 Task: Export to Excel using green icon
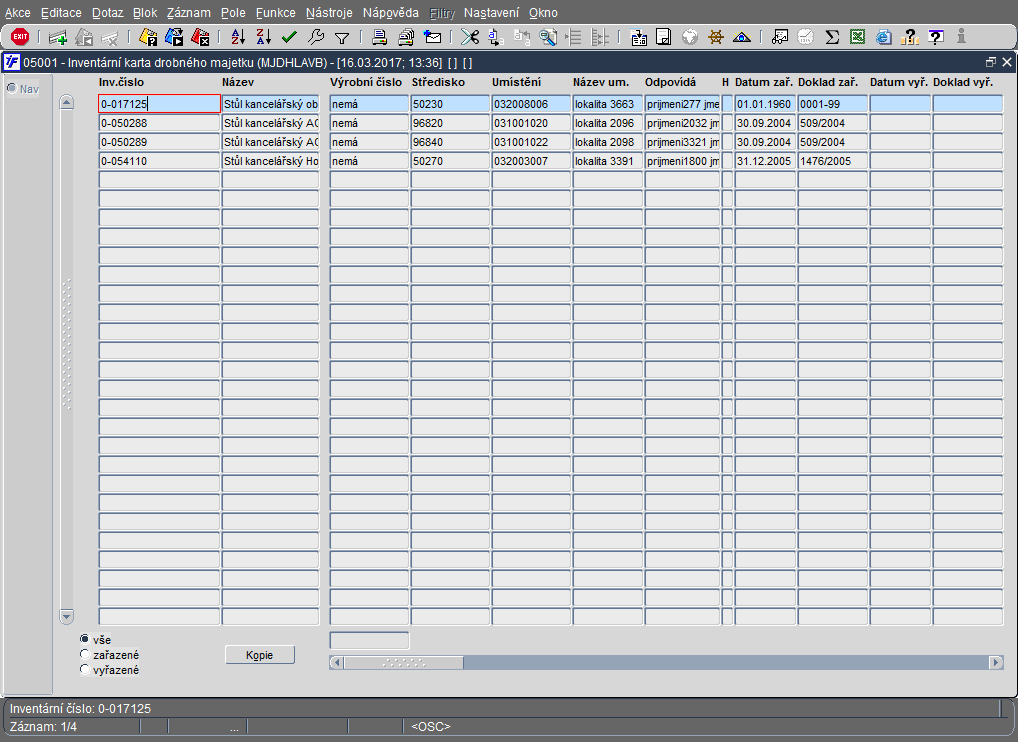pyautogui.click(x=857, y=37)
